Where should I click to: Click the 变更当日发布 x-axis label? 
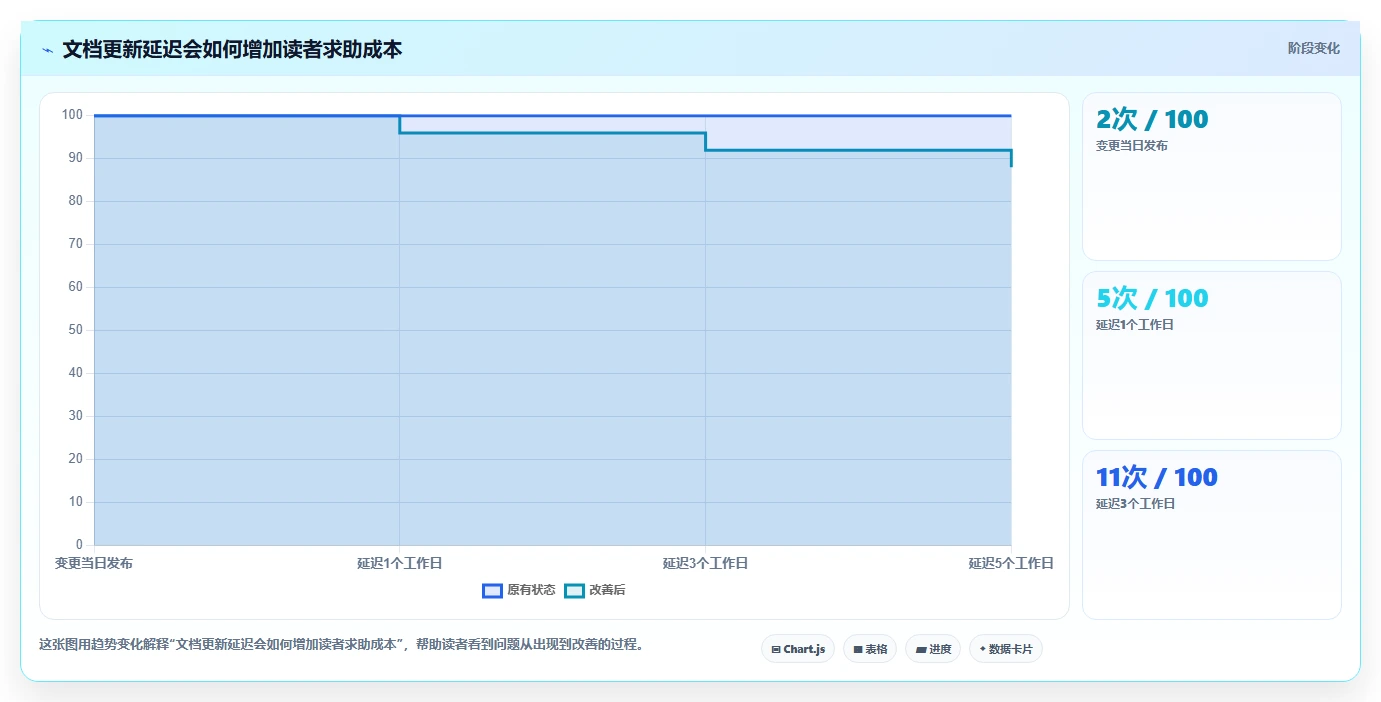[x=94, y=563]
